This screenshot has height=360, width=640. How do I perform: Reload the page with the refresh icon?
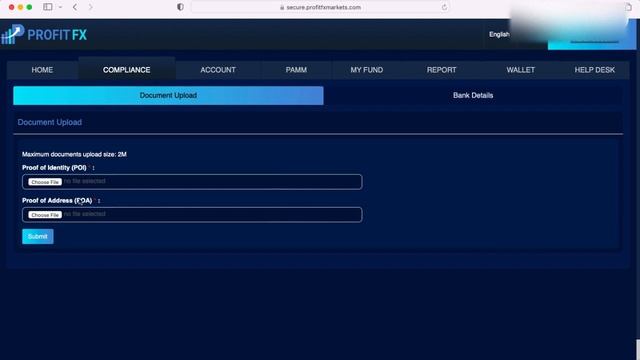click(x=444, y=7)
